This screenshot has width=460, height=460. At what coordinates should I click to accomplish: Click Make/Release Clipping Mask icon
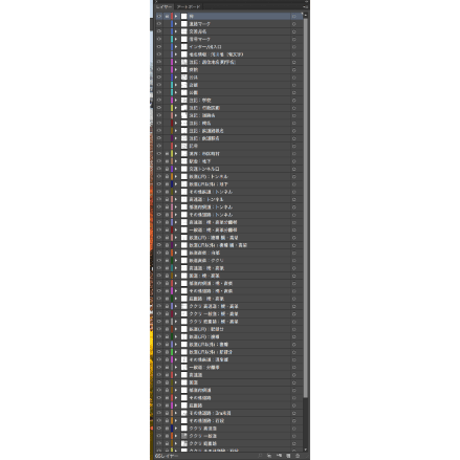click(x=269, y=456)
